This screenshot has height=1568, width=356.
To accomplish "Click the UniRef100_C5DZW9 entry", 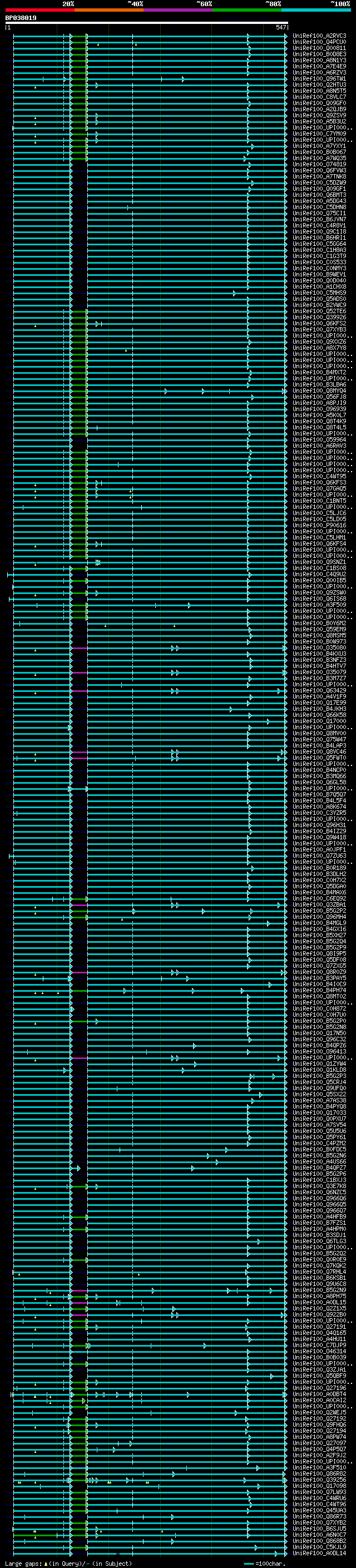I will coord(319,182).
